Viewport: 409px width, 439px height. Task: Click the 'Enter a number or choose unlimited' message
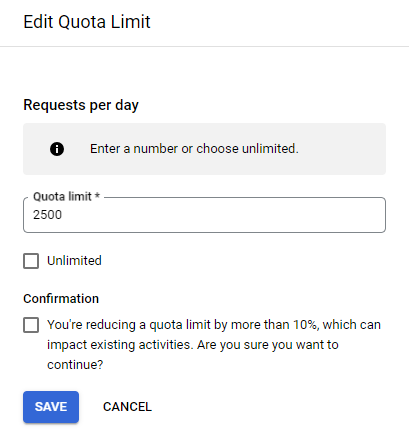click(x=194, y=149)
